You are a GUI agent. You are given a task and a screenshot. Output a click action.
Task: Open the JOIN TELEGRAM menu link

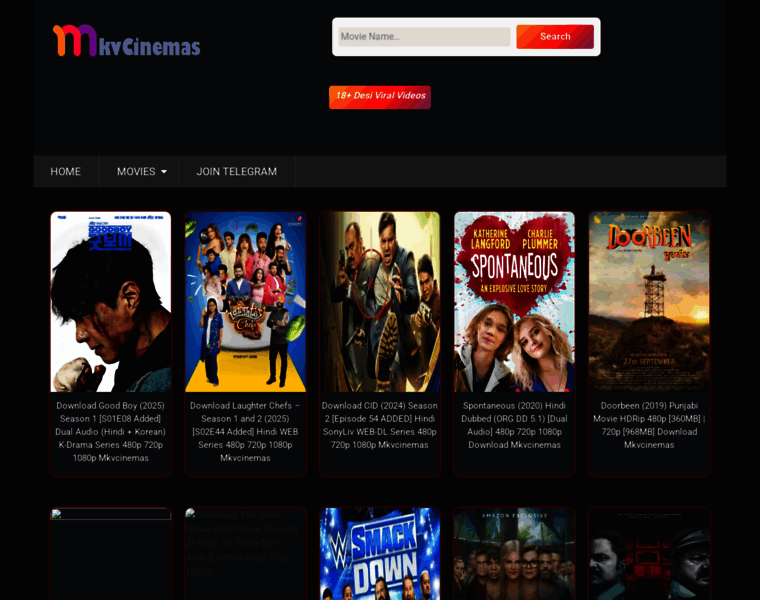[237, 172]
